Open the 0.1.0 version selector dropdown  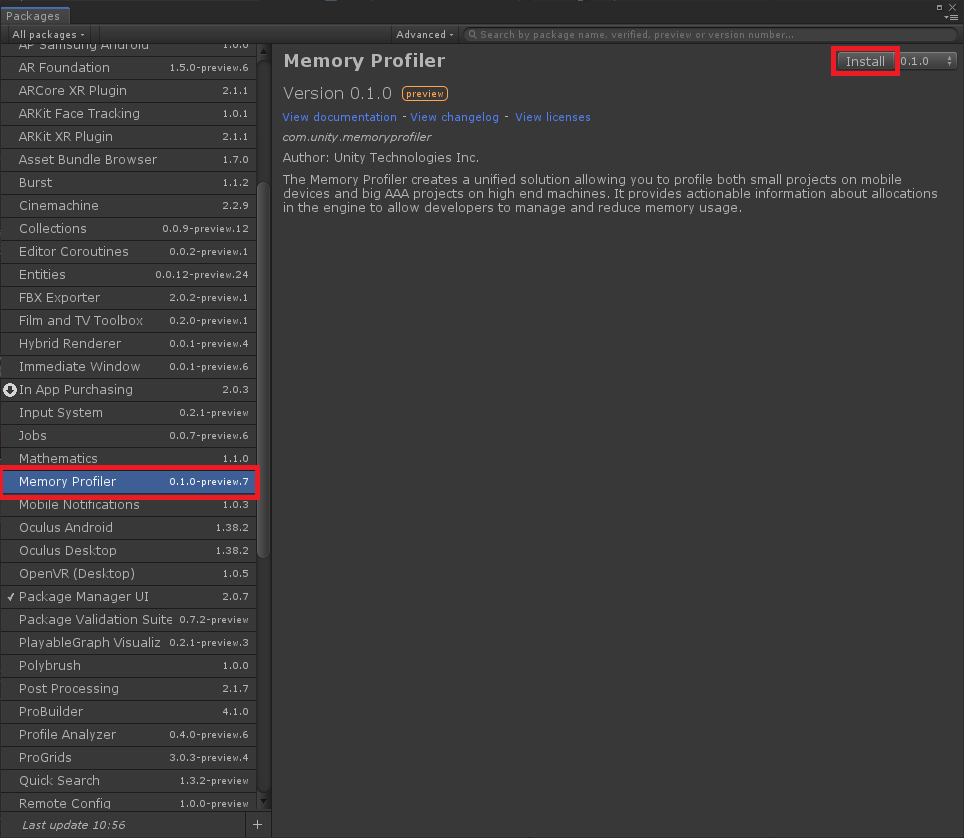[926, 61]
